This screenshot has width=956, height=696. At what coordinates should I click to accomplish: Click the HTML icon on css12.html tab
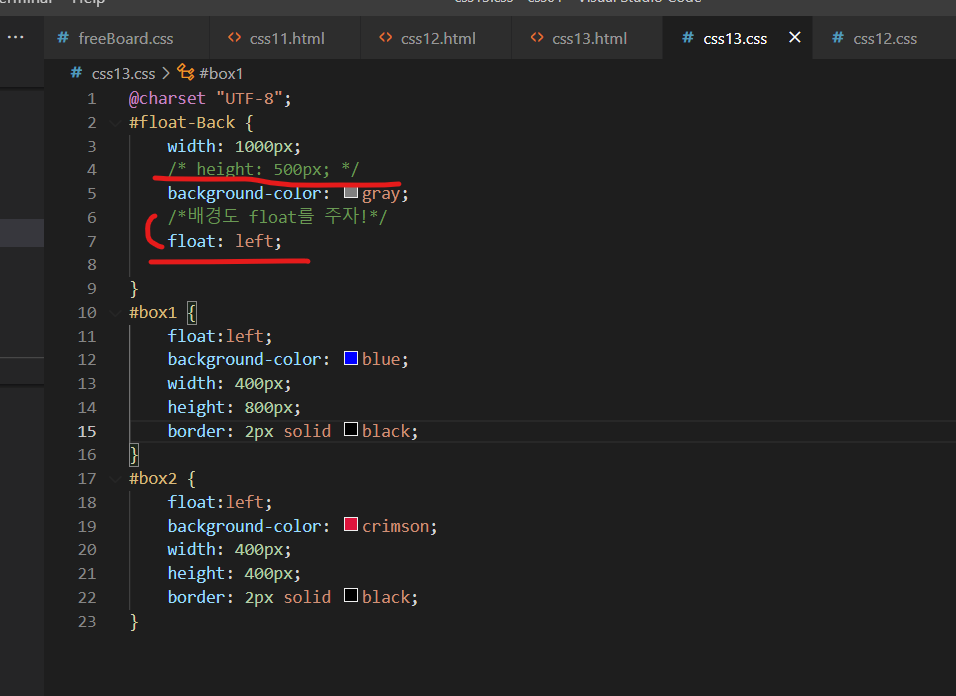tap(385, 38)
